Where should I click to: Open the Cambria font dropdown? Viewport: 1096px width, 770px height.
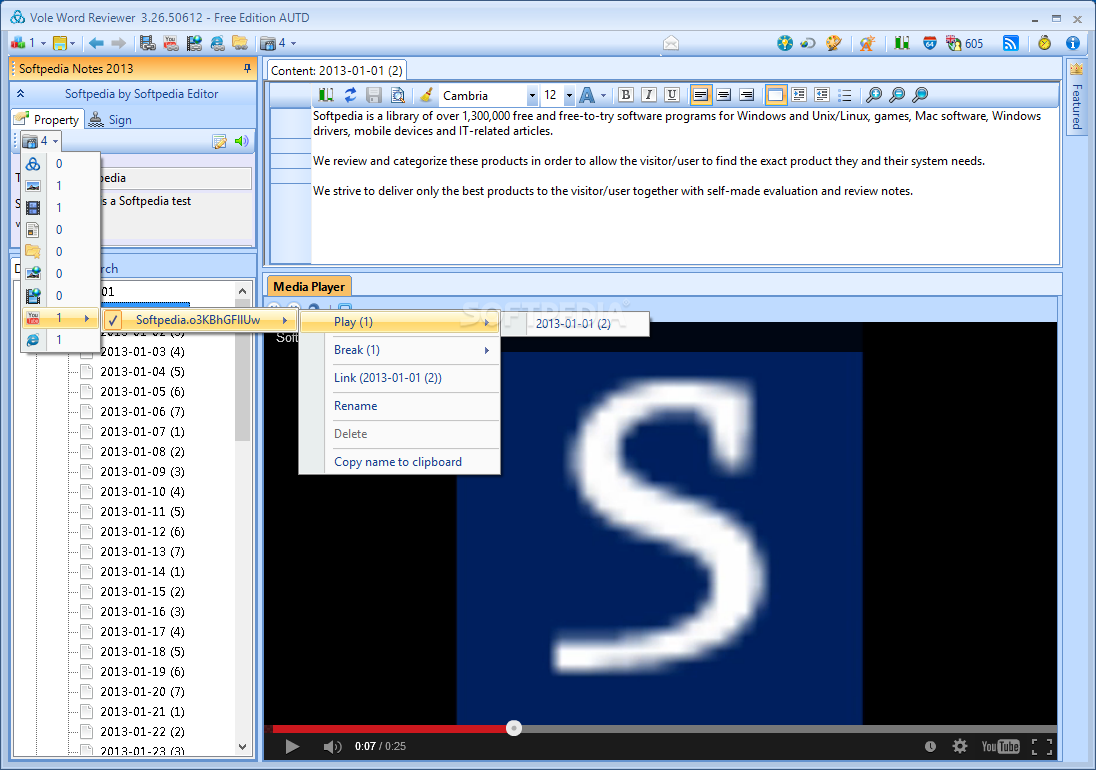pos(532,95)
